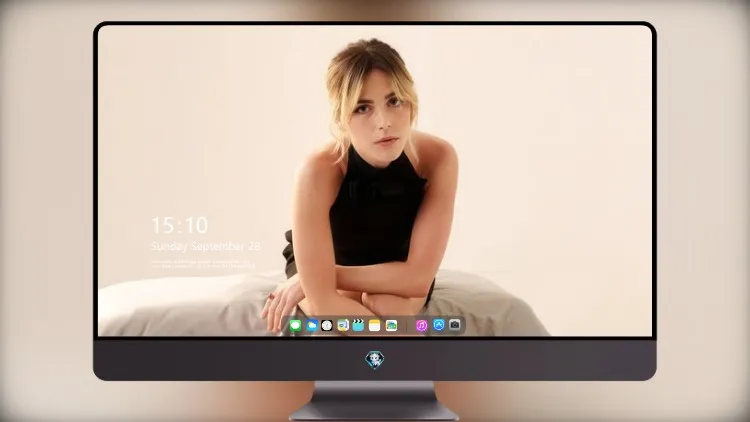Launch the yellow Notes app icon
The image size is (750, 422).
[x=375, y=325]
